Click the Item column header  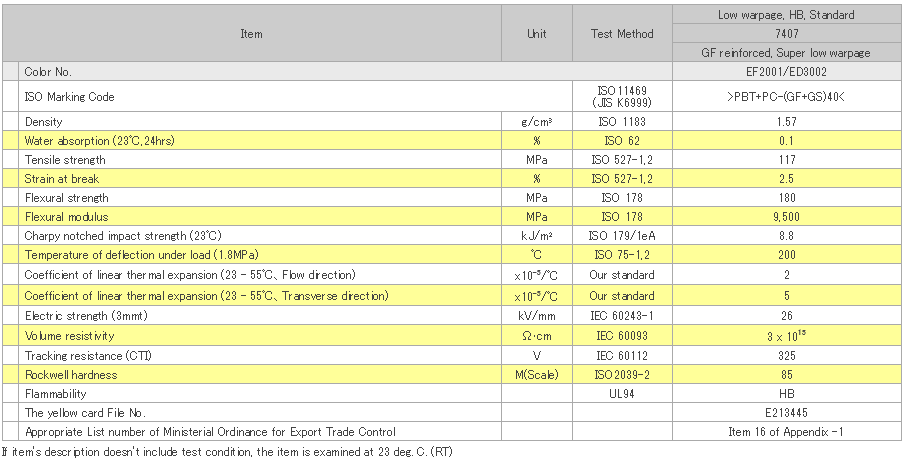[x=251, y=34]
